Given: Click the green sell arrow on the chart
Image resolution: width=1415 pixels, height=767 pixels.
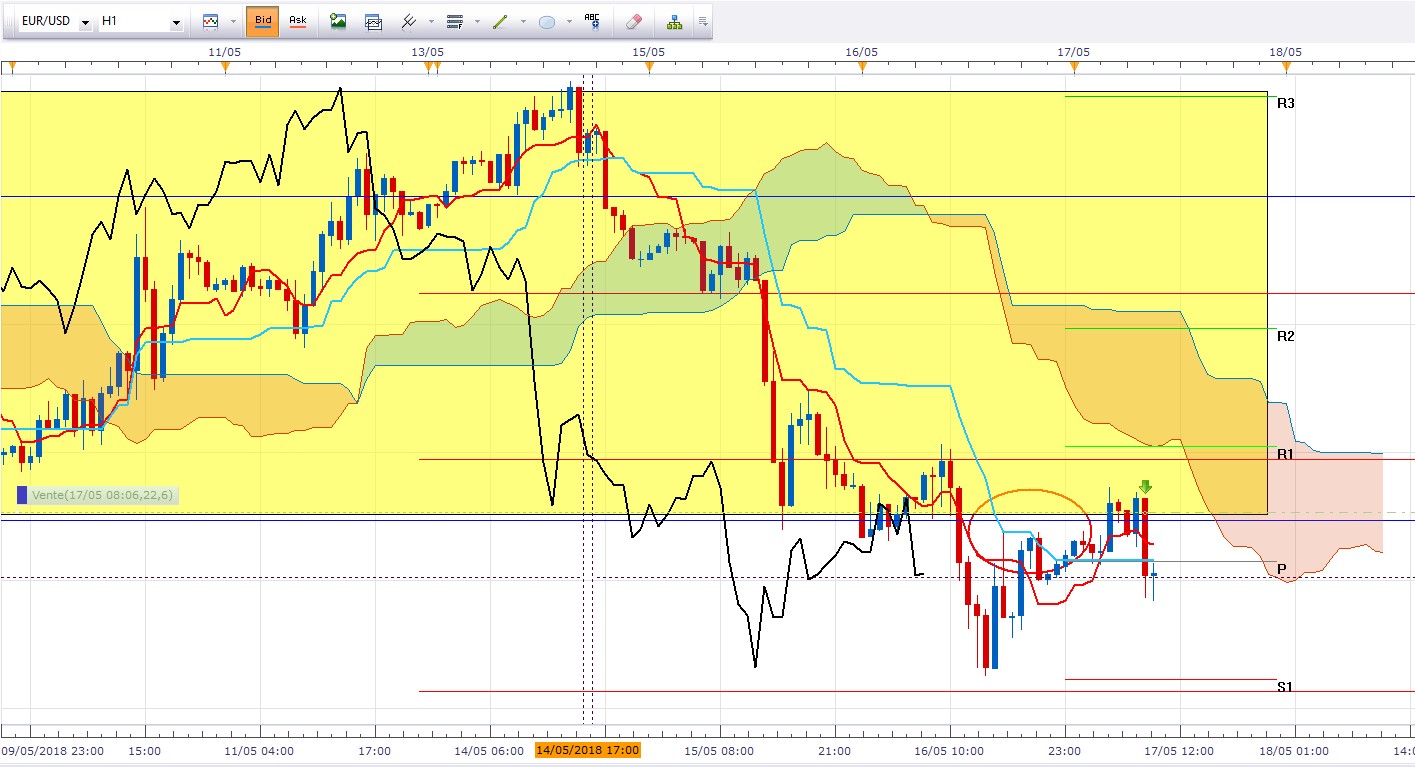Looking at the screenshot, I should click(1145, 487).
